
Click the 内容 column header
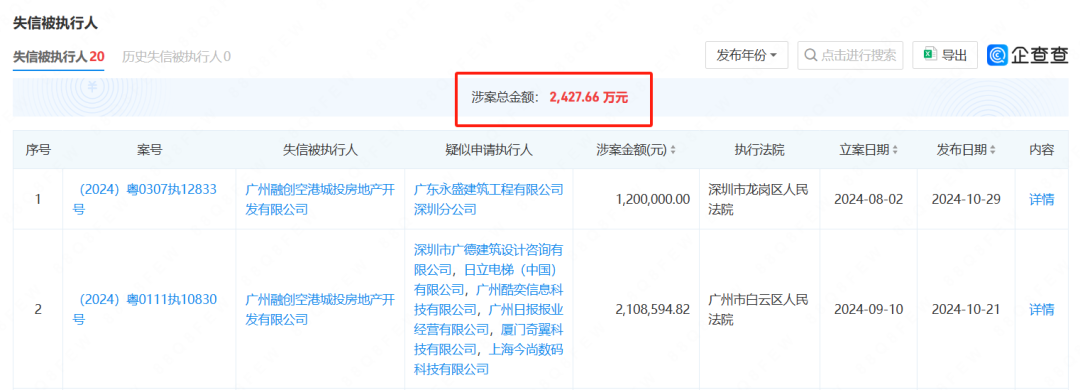(1041, 150)
